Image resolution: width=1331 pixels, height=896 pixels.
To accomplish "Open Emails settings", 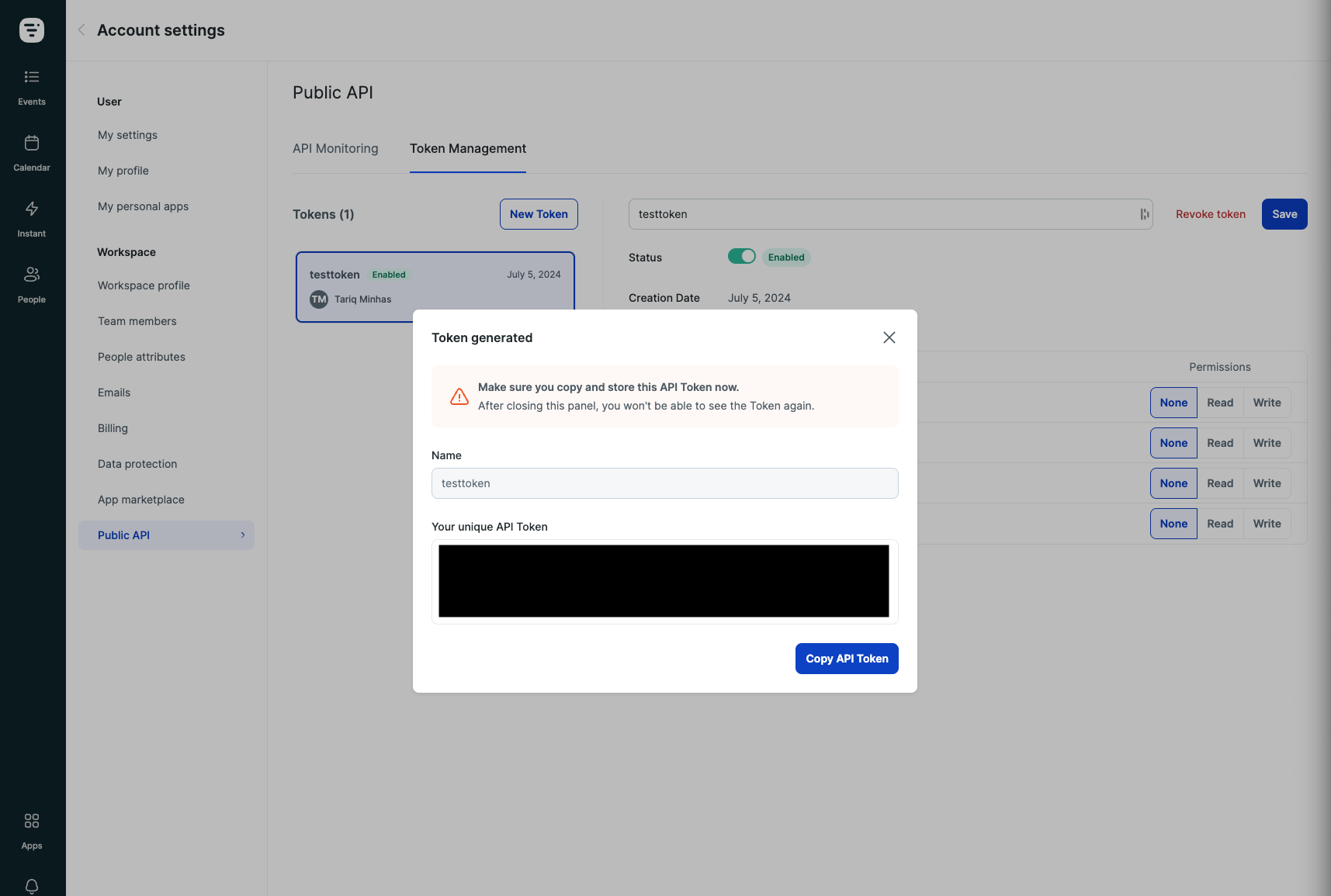I will (114, 393).
